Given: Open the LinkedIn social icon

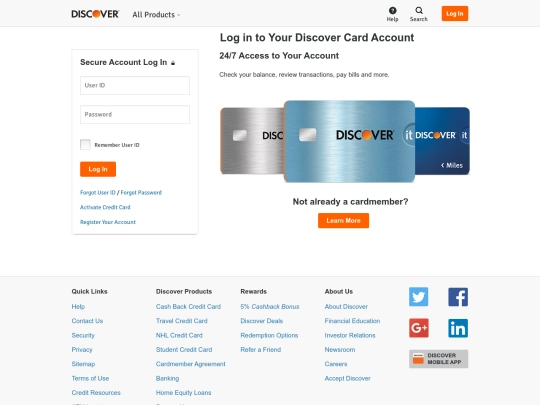Looking at the screenshot, I should point(458,328).
